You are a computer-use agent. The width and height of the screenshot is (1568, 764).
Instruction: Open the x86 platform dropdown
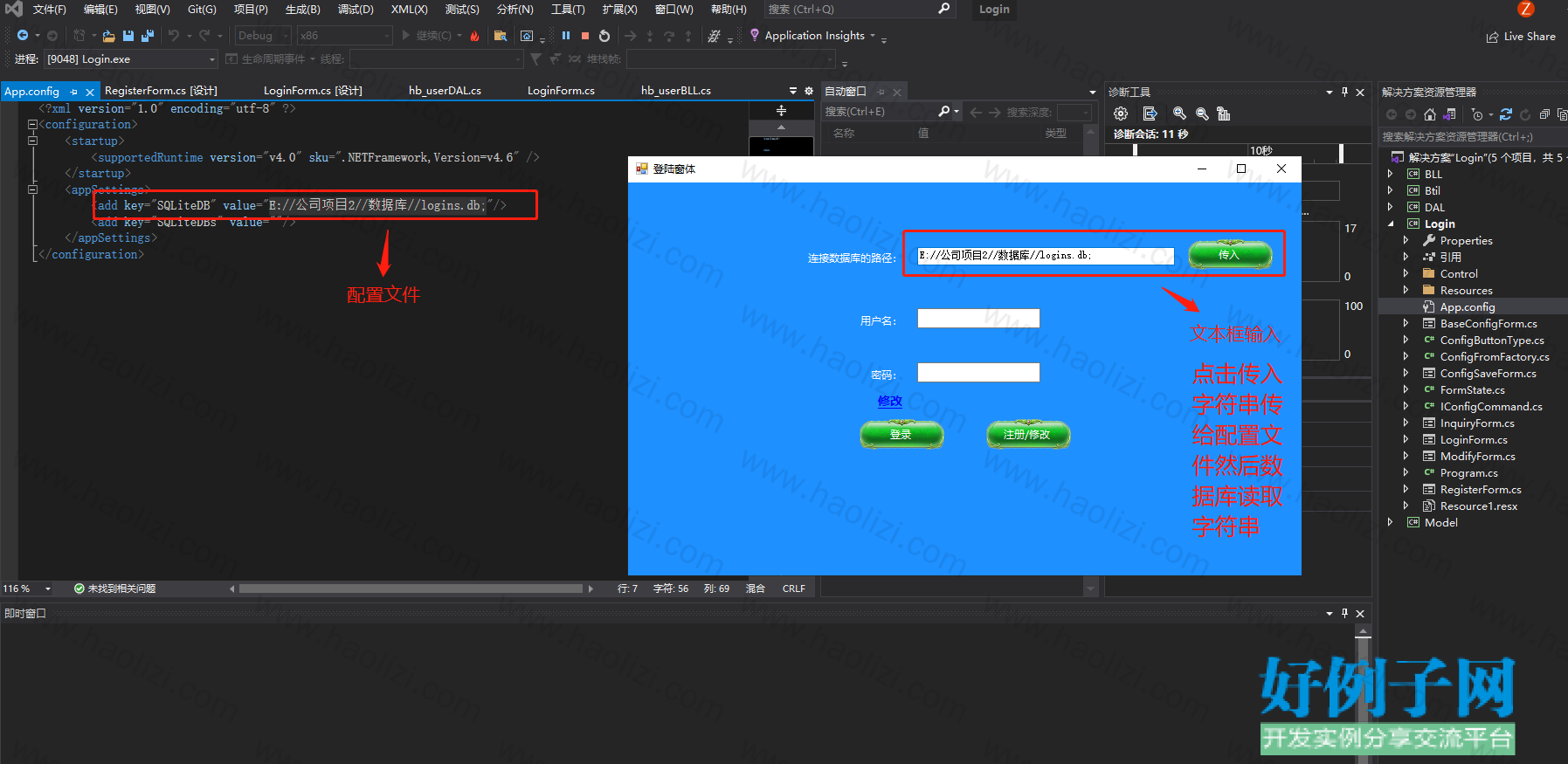[x=344, y=36]
